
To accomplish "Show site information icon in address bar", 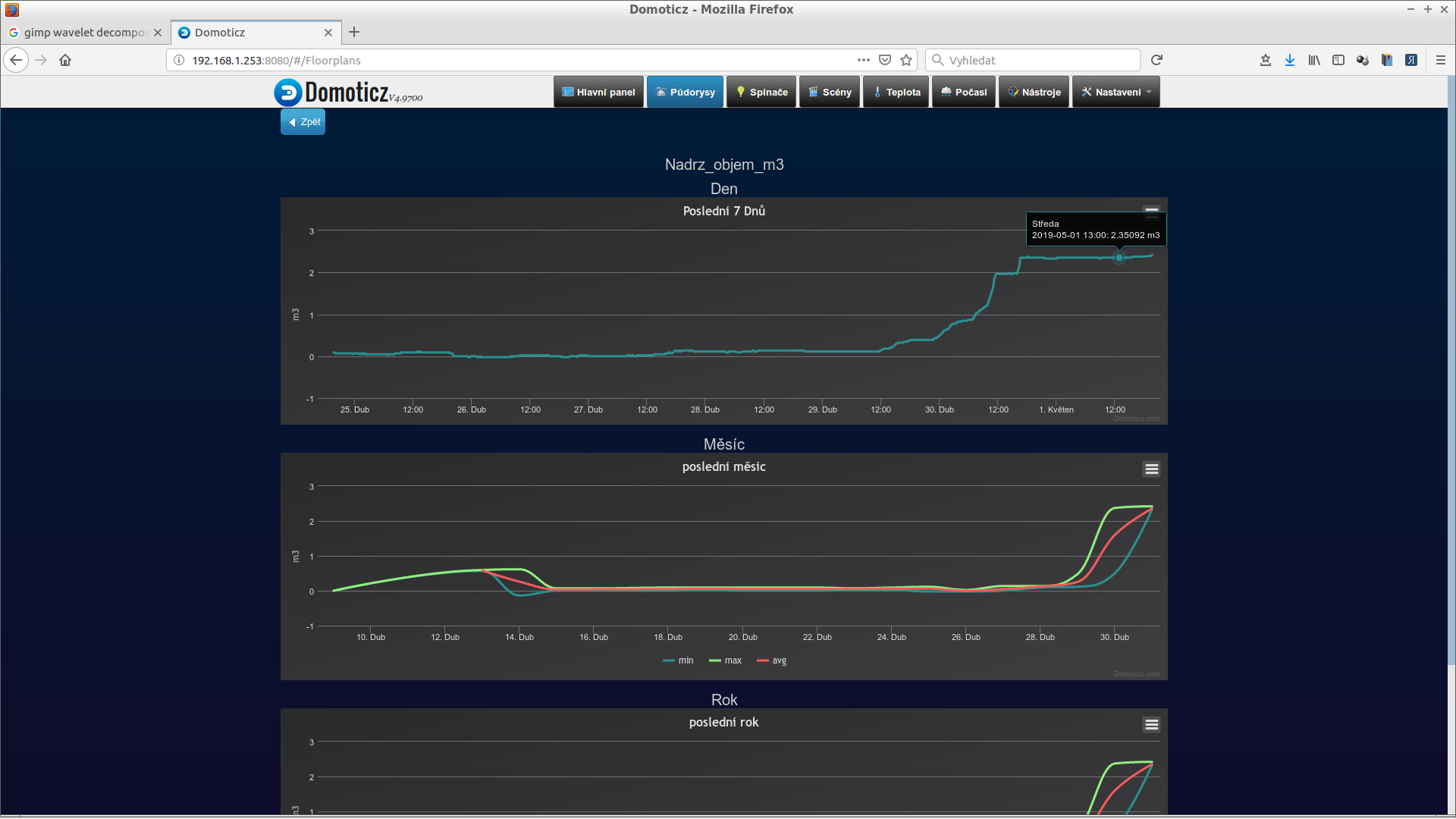I will pyautogui.click(x=179, y=60).
